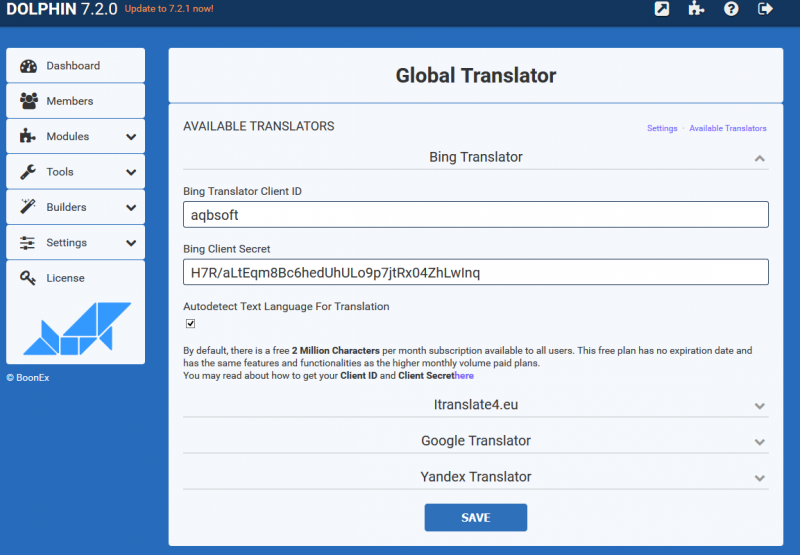Collapse the Bing Translator section chevron

(x=759, y=158)
